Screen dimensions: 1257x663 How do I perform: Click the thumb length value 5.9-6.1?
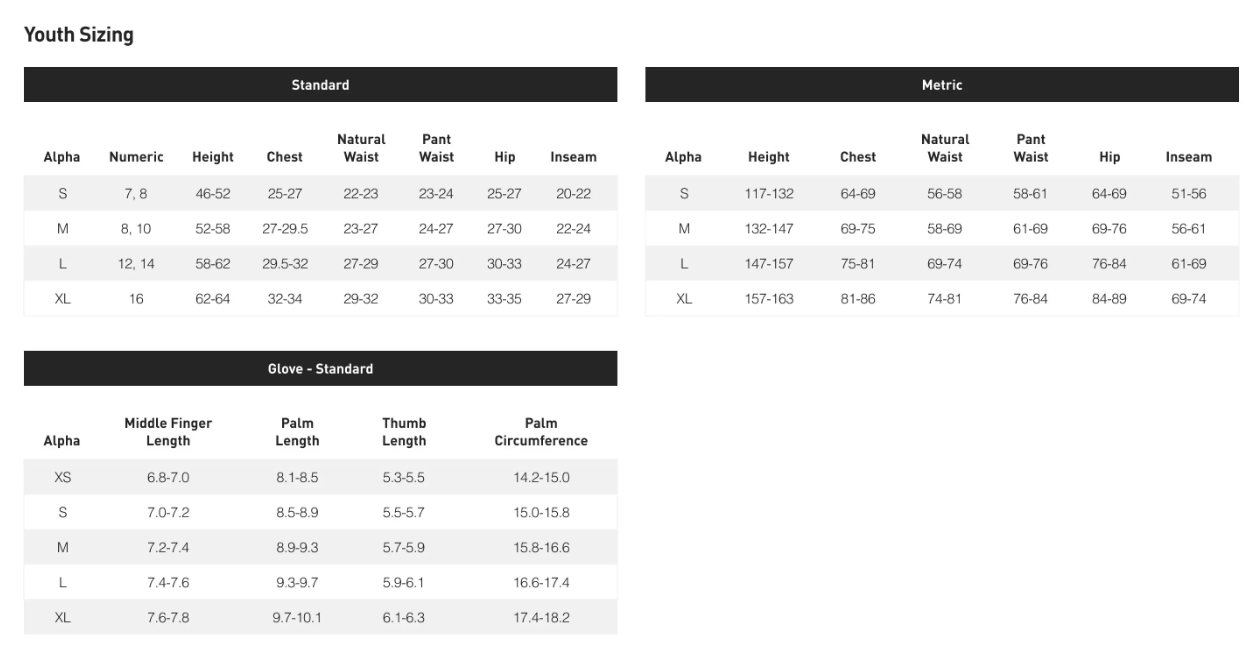tap(404, 583)
